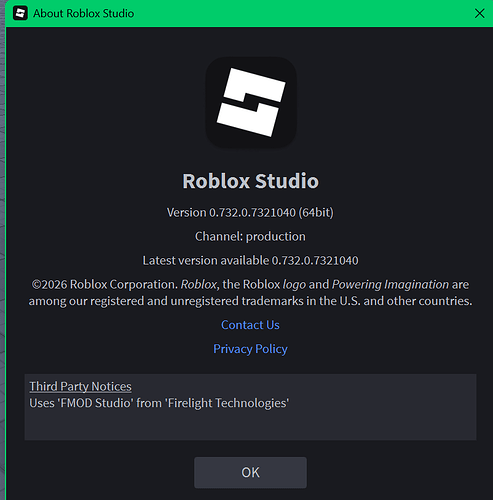Image resolution: width=493 pixels, height=500 pixels.
Task: Click the green title bar's empty area
Action: click(300, 13)
